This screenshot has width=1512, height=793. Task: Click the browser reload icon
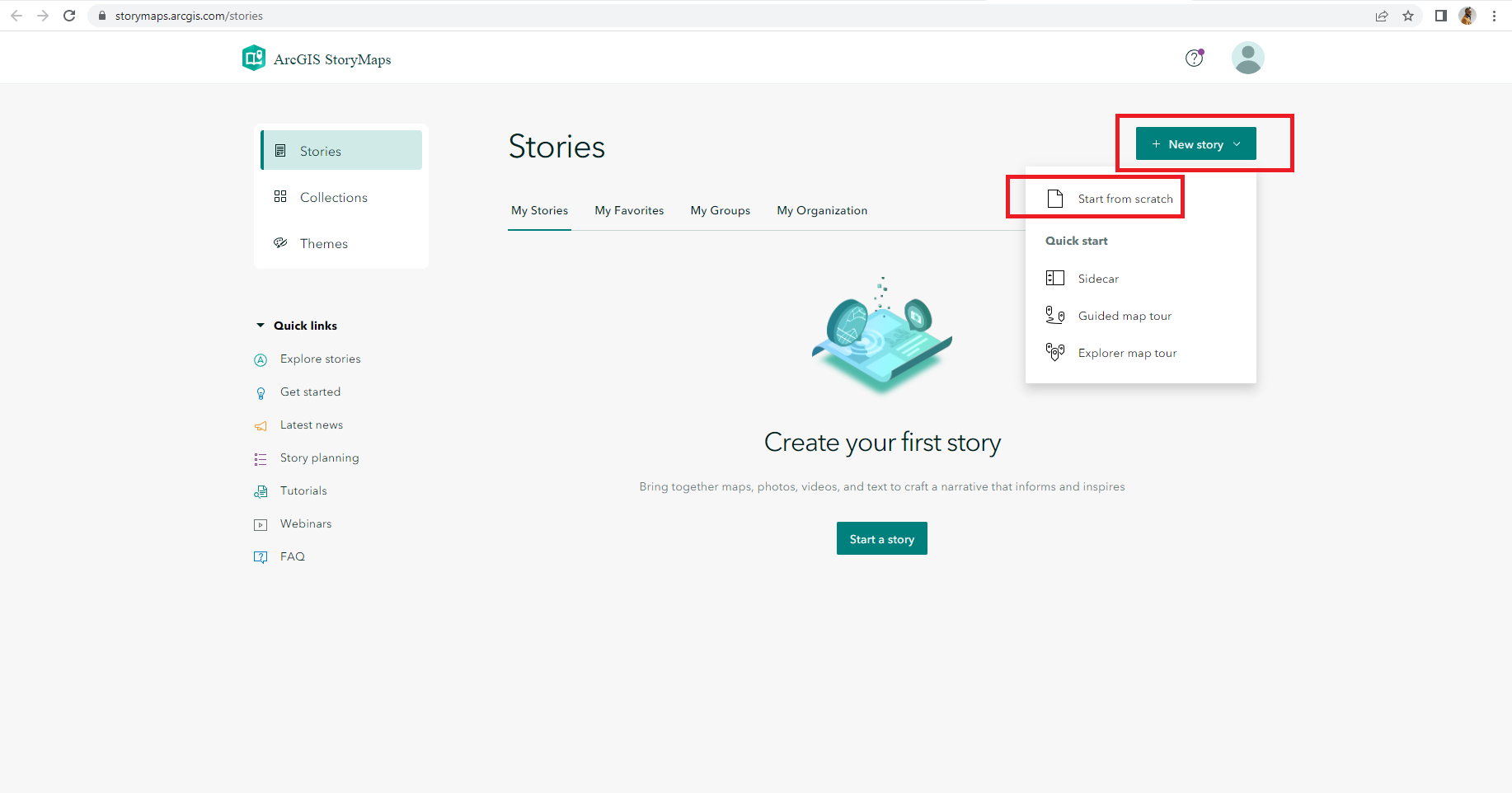tap(69, 16)
